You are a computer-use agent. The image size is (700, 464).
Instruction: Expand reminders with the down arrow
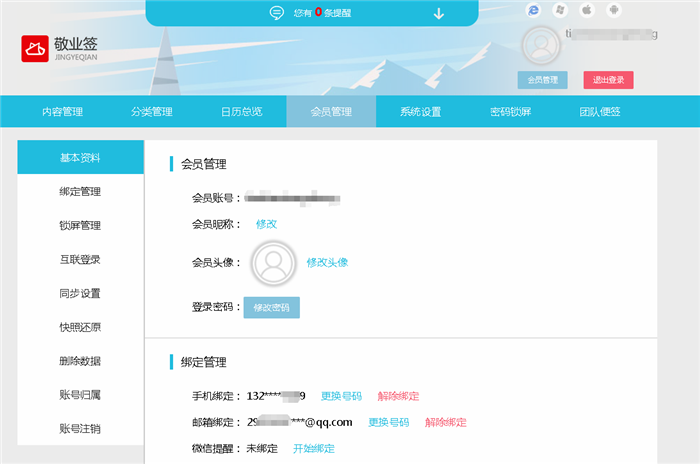(x=438, y=13)
